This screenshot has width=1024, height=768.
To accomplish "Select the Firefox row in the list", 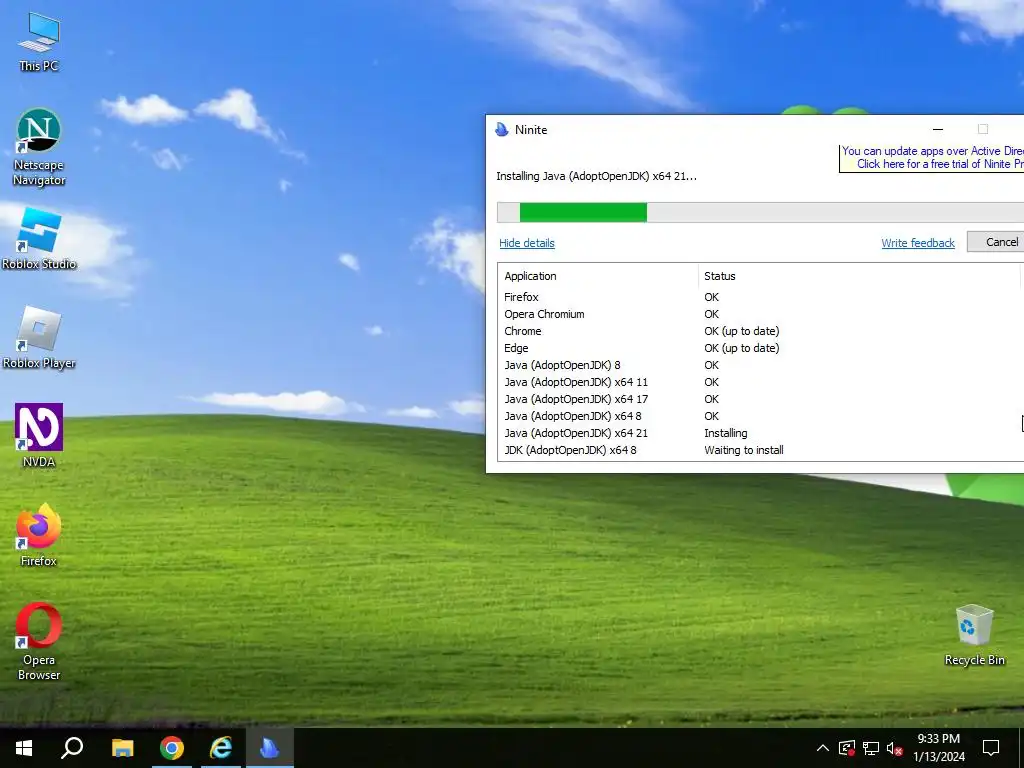I will coord(760,297).
